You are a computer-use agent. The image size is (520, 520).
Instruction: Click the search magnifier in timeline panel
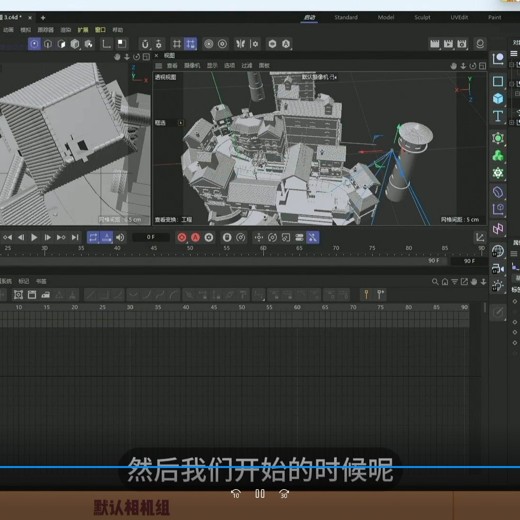435,282
